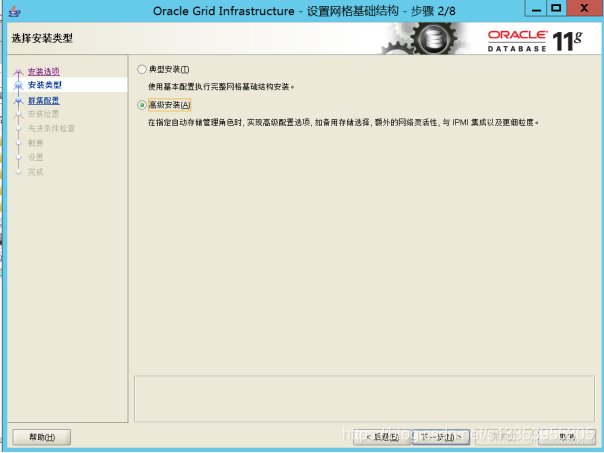Select the 安装类型 step in sidebar
The width and height of the screenshot is (604, 453).
44,85
